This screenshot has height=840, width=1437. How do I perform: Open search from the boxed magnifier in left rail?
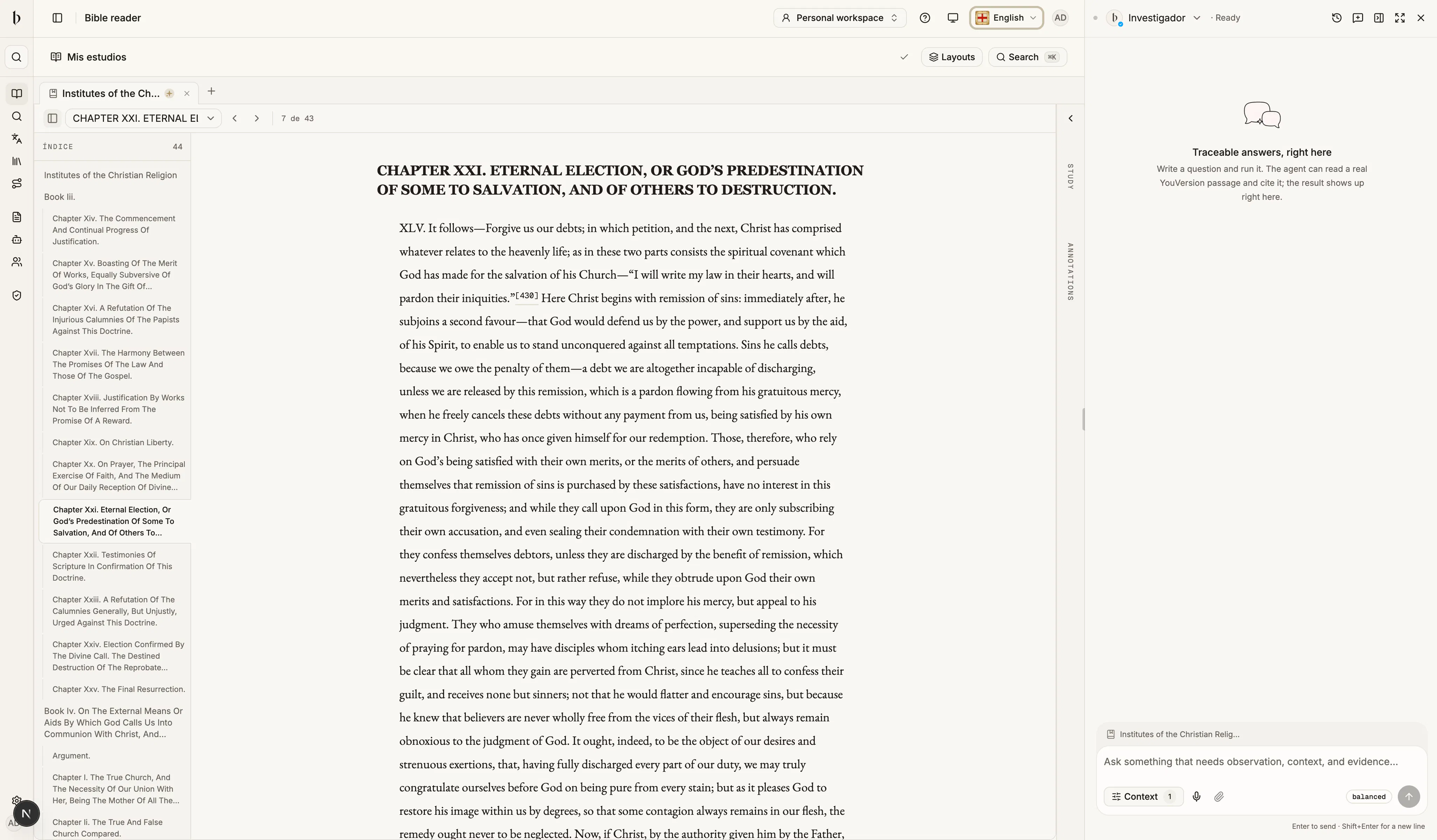pyautogui.click(x=16, y=57)
